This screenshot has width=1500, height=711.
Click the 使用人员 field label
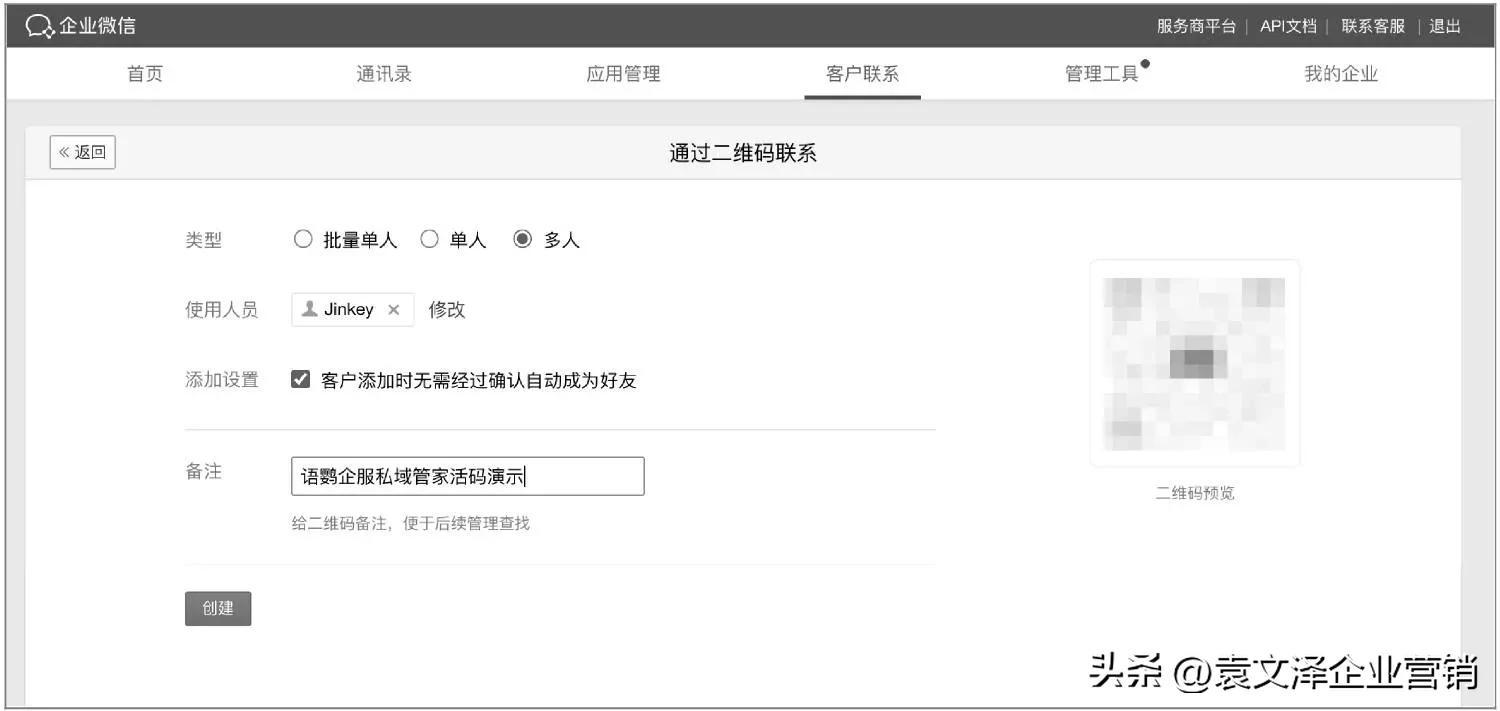[222, 310]
